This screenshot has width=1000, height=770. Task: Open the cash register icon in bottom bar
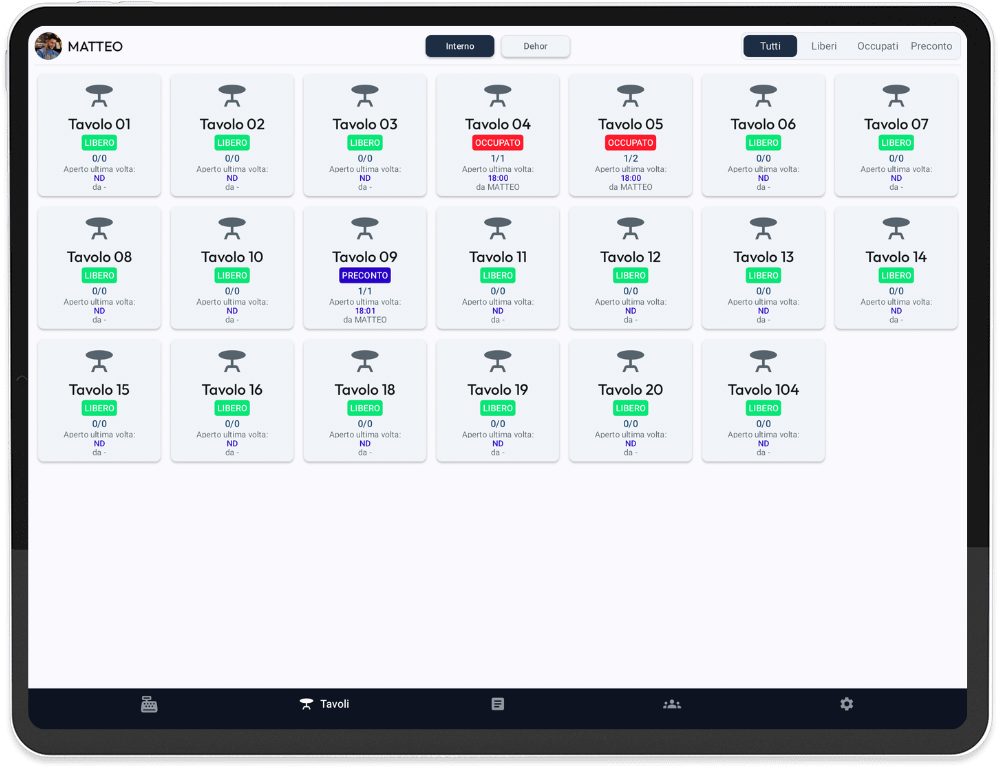coord(149,704)
